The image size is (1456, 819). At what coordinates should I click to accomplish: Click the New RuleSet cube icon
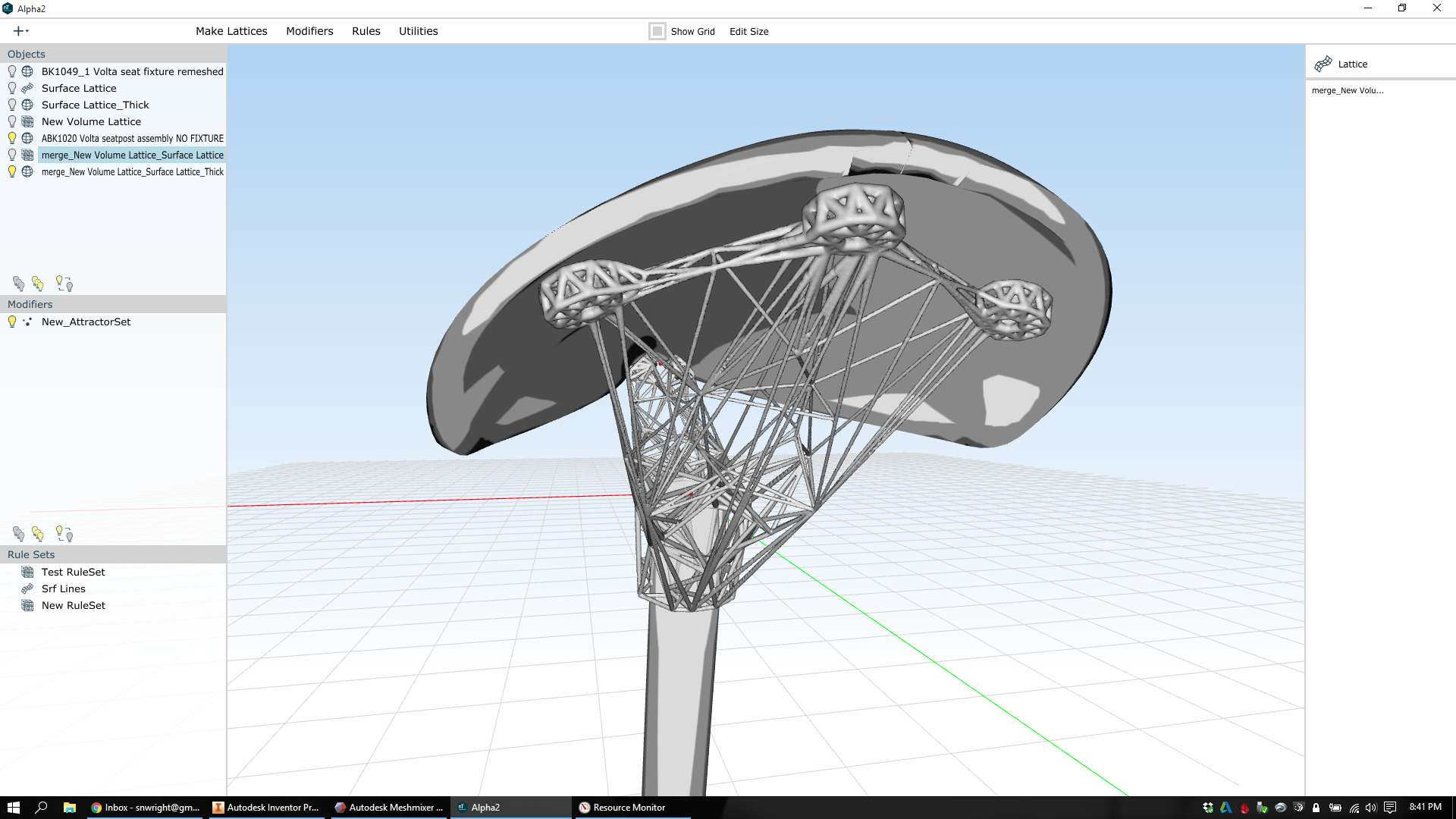[x=27, y=605]
